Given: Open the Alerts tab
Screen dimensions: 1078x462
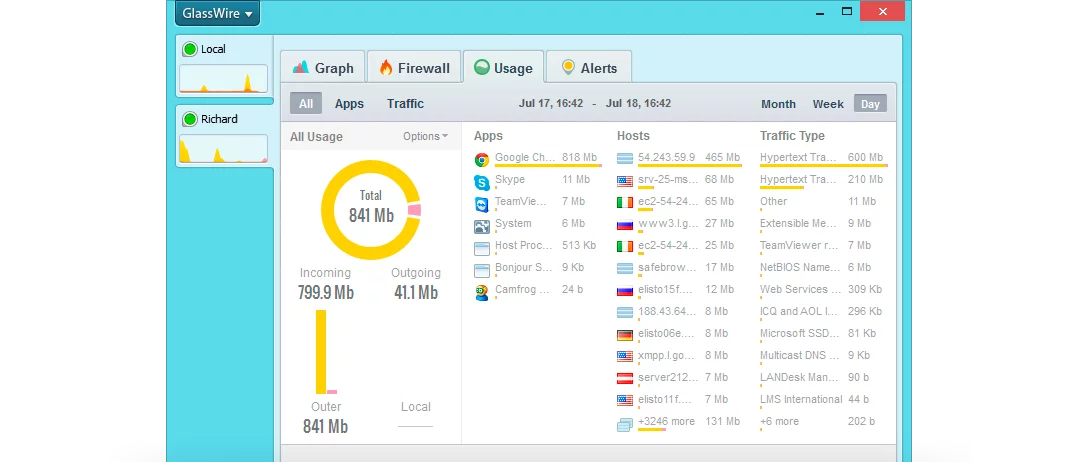Looking at the screenshot, I should pyautogui.click(x=588, y=68).
